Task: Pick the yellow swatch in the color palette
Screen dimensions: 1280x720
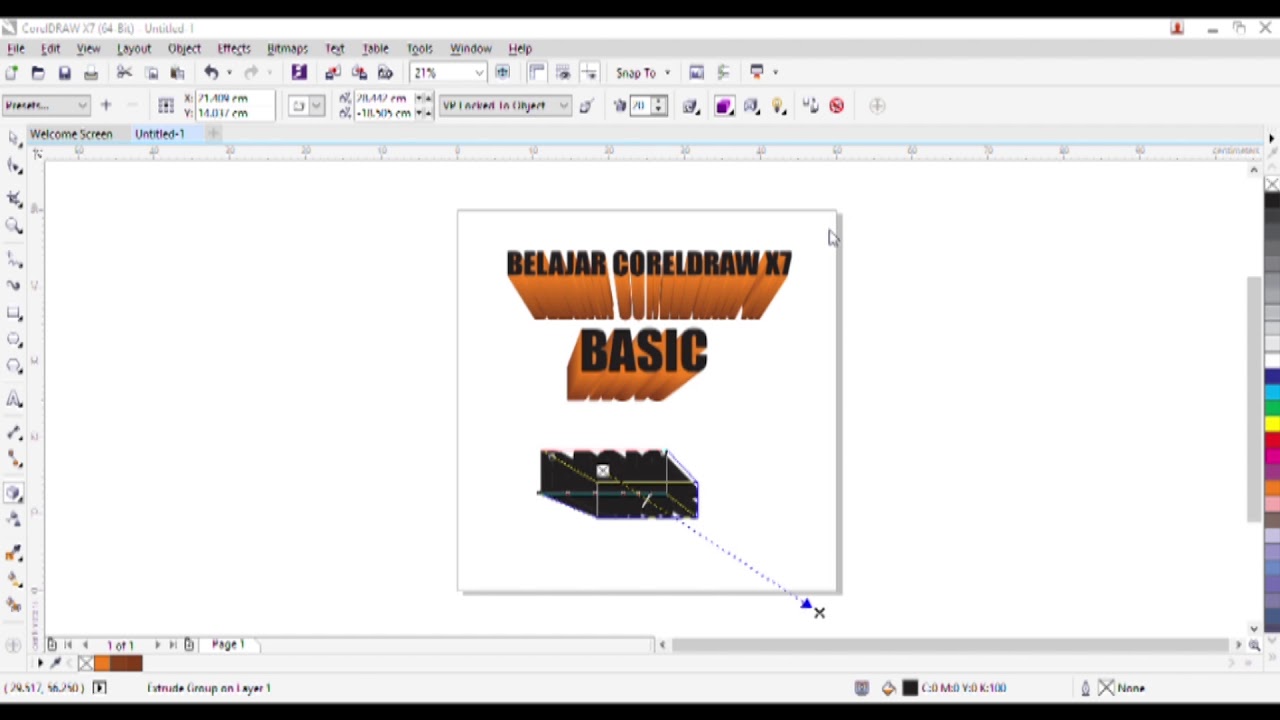Action: 1272,425
